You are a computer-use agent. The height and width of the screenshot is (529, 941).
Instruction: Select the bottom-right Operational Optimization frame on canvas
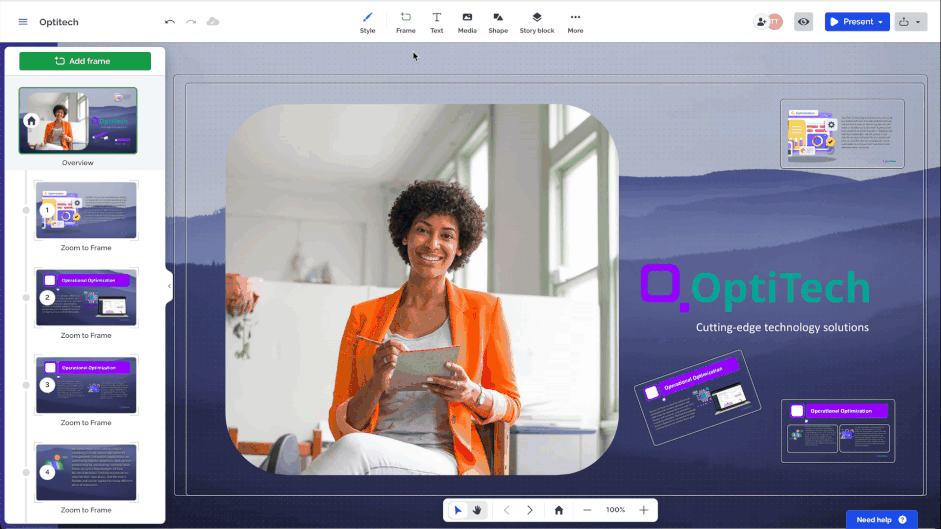click(x=838, y=431)
